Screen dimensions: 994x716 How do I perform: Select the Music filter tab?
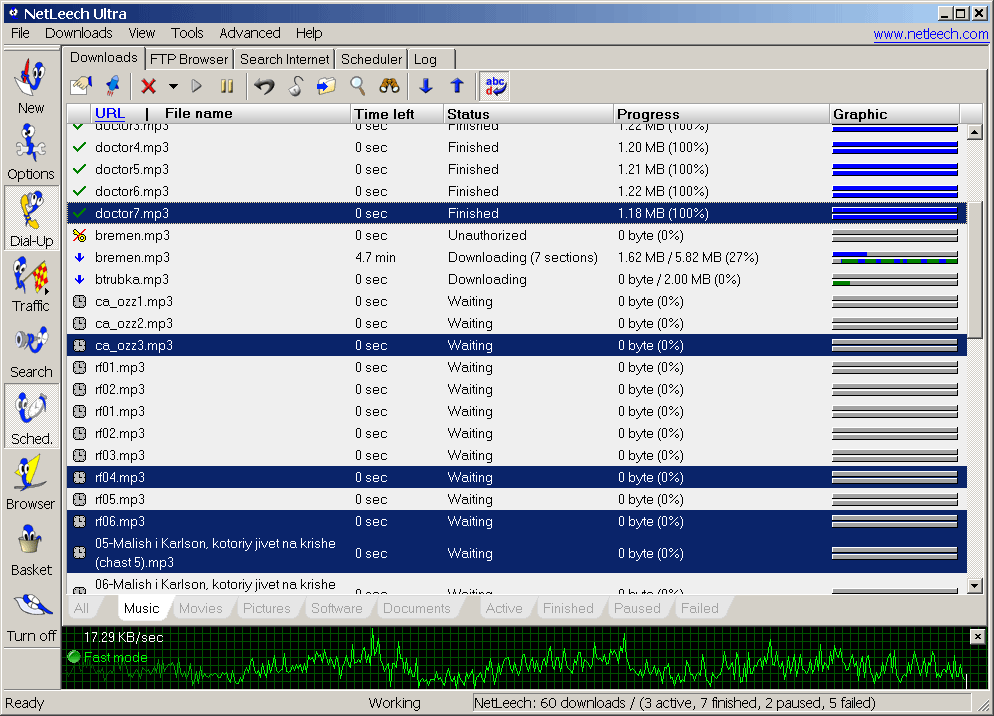pyautogui.click(x=141, y=608)
